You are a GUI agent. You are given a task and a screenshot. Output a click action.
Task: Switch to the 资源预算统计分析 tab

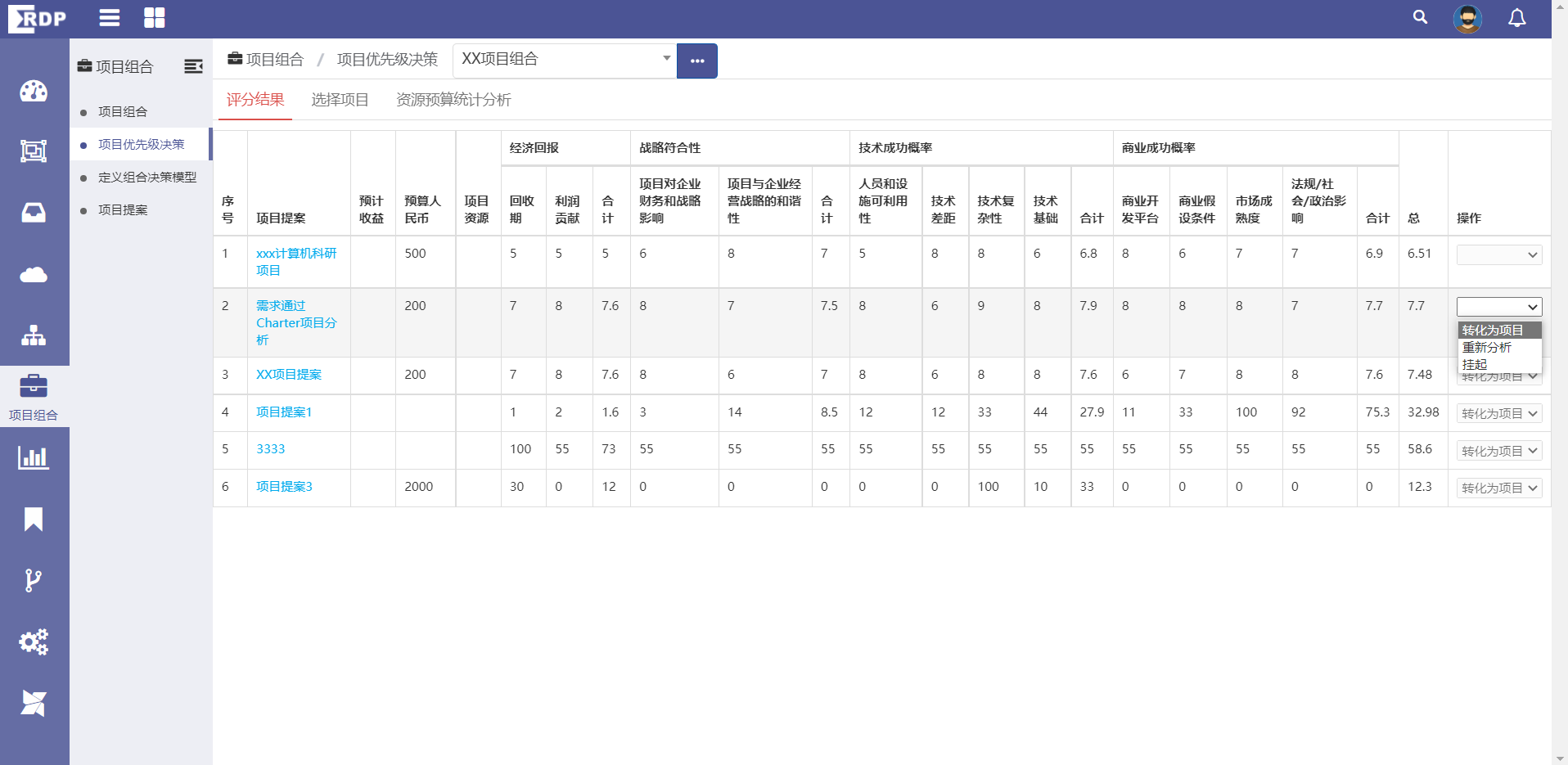(x=453, y=100)
